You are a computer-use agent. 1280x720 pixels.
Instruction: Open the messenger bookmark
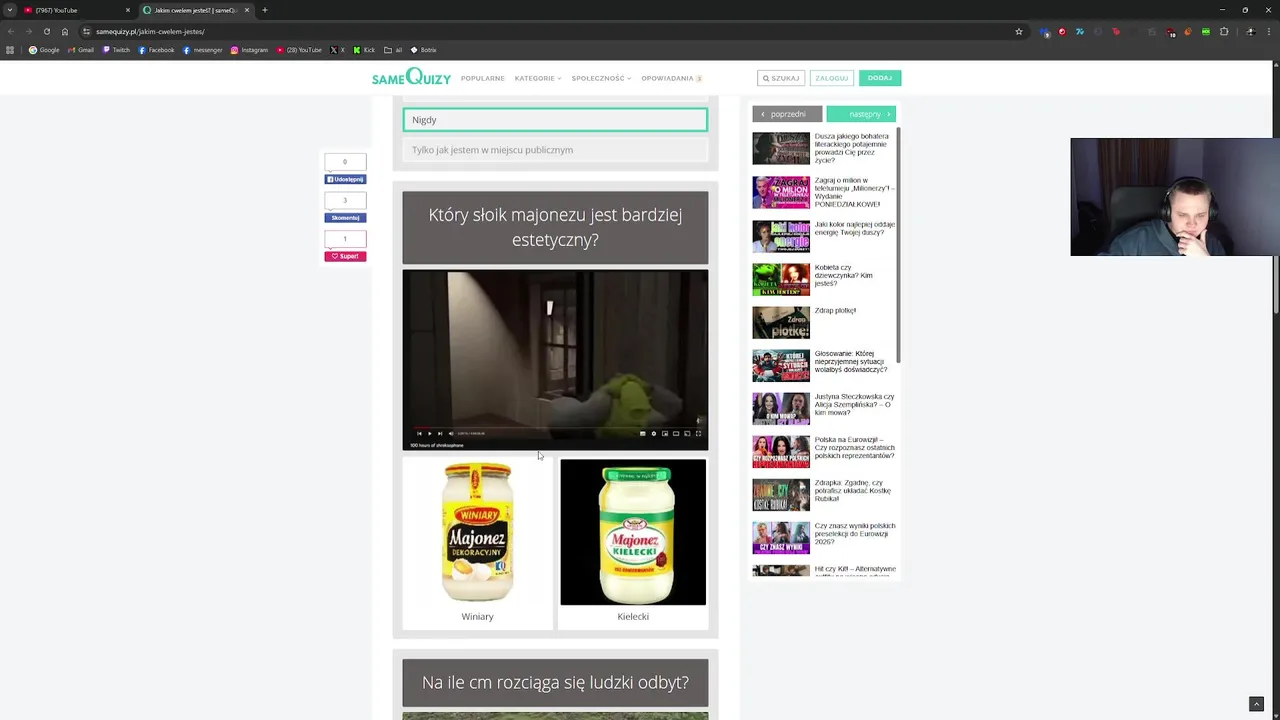[x=203, y=50]
